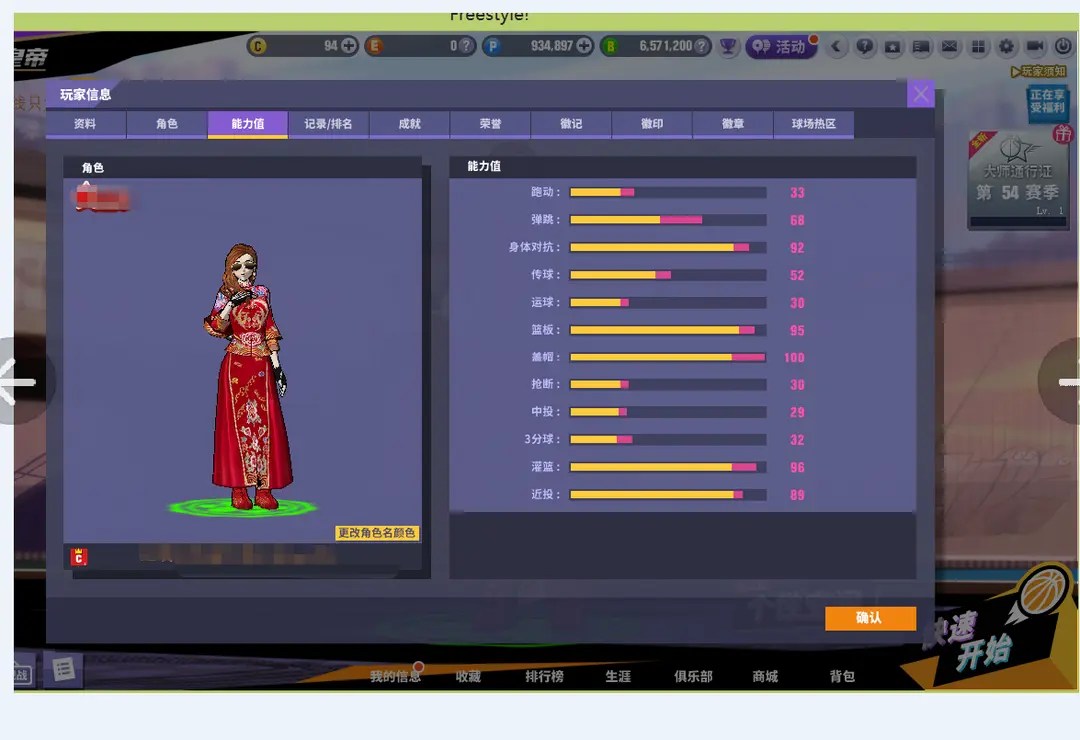This screenshot has width=1080, height=740.
Task: Open 背包 backpack in bottom menu
Action: pos(842,676)
